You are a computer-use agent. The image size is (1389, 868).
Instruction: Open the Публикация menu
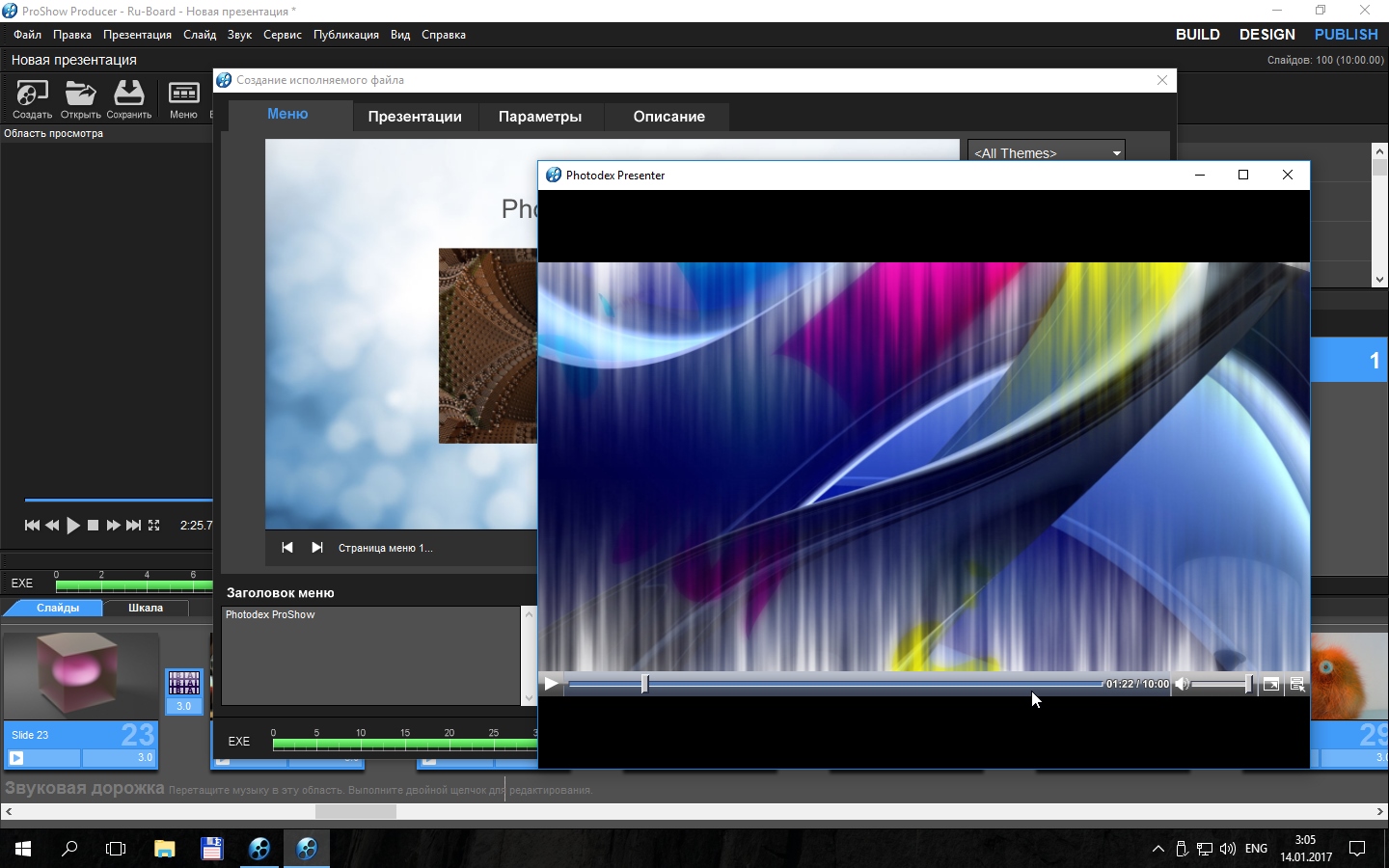coord(346,35)
